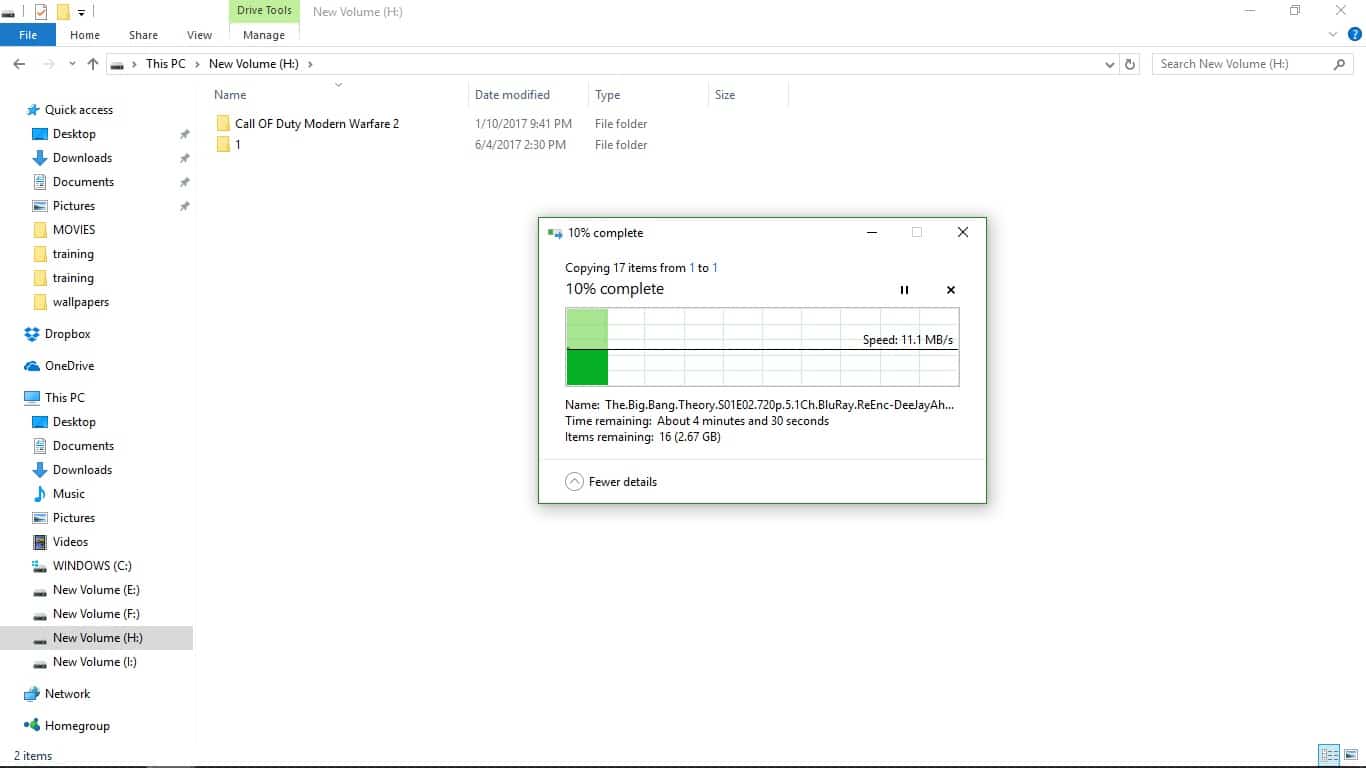This screenshot has height=768, width=1366.
Task: Switch to the Home ribbon tab
Action: pyautogui.click(x=85, y=35)
